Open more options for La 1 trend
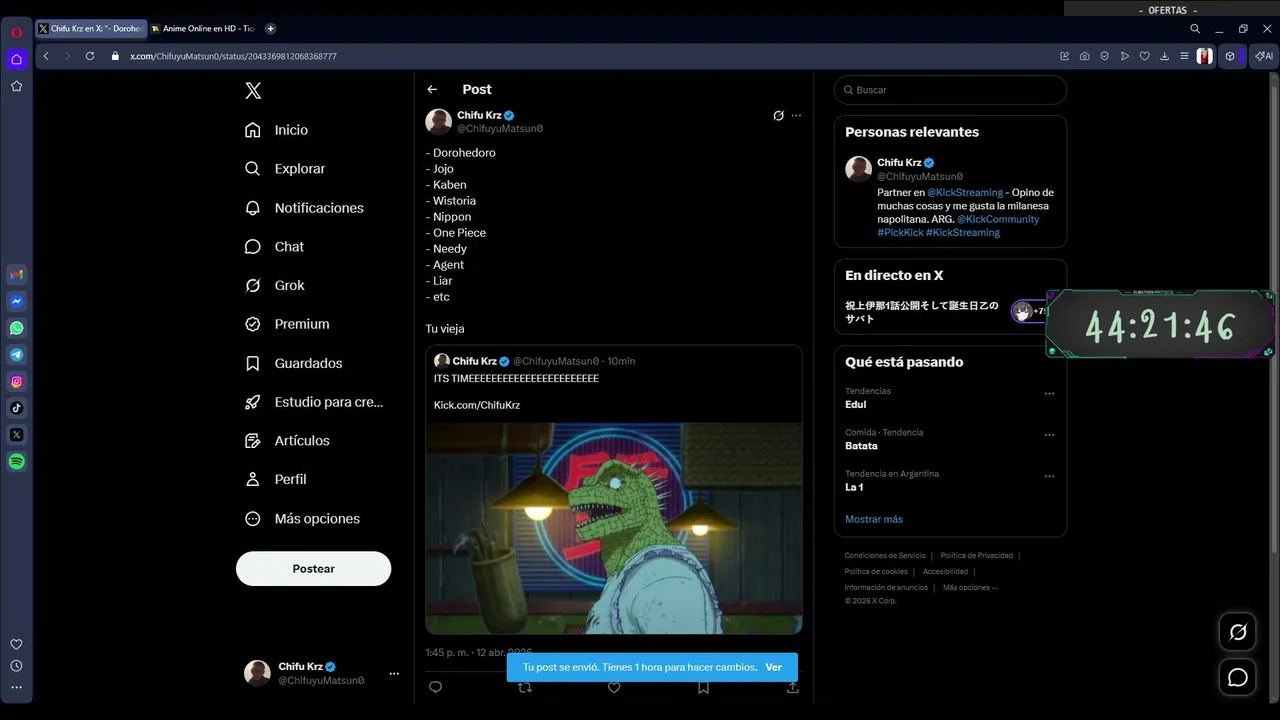 1049,476
